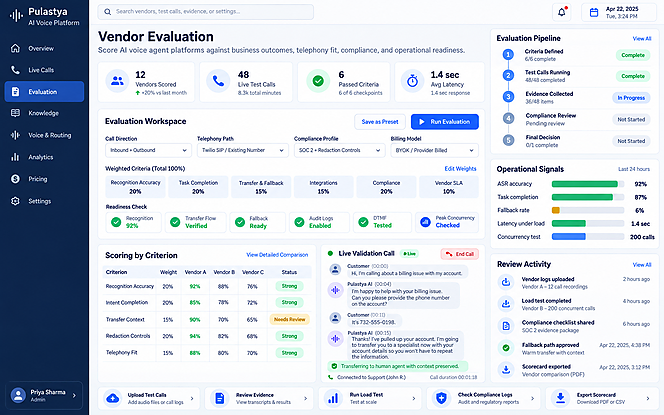Open the Compliance Profile dropdown
The image size is (664, 415).
tap(340, 150)
